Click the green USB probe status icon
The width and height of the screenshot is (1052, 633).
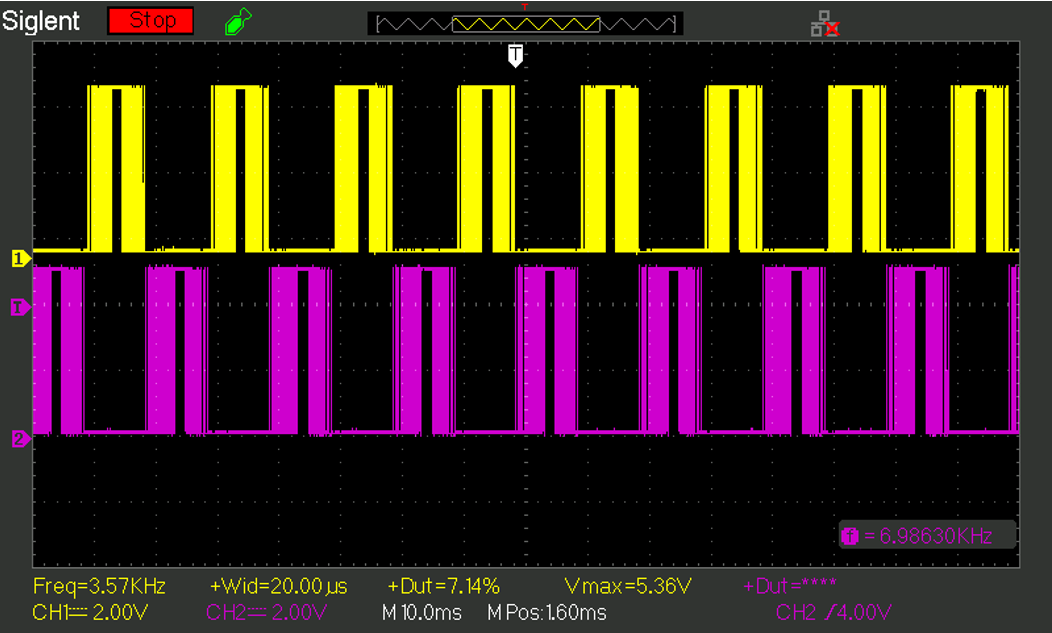coord(236,20)
